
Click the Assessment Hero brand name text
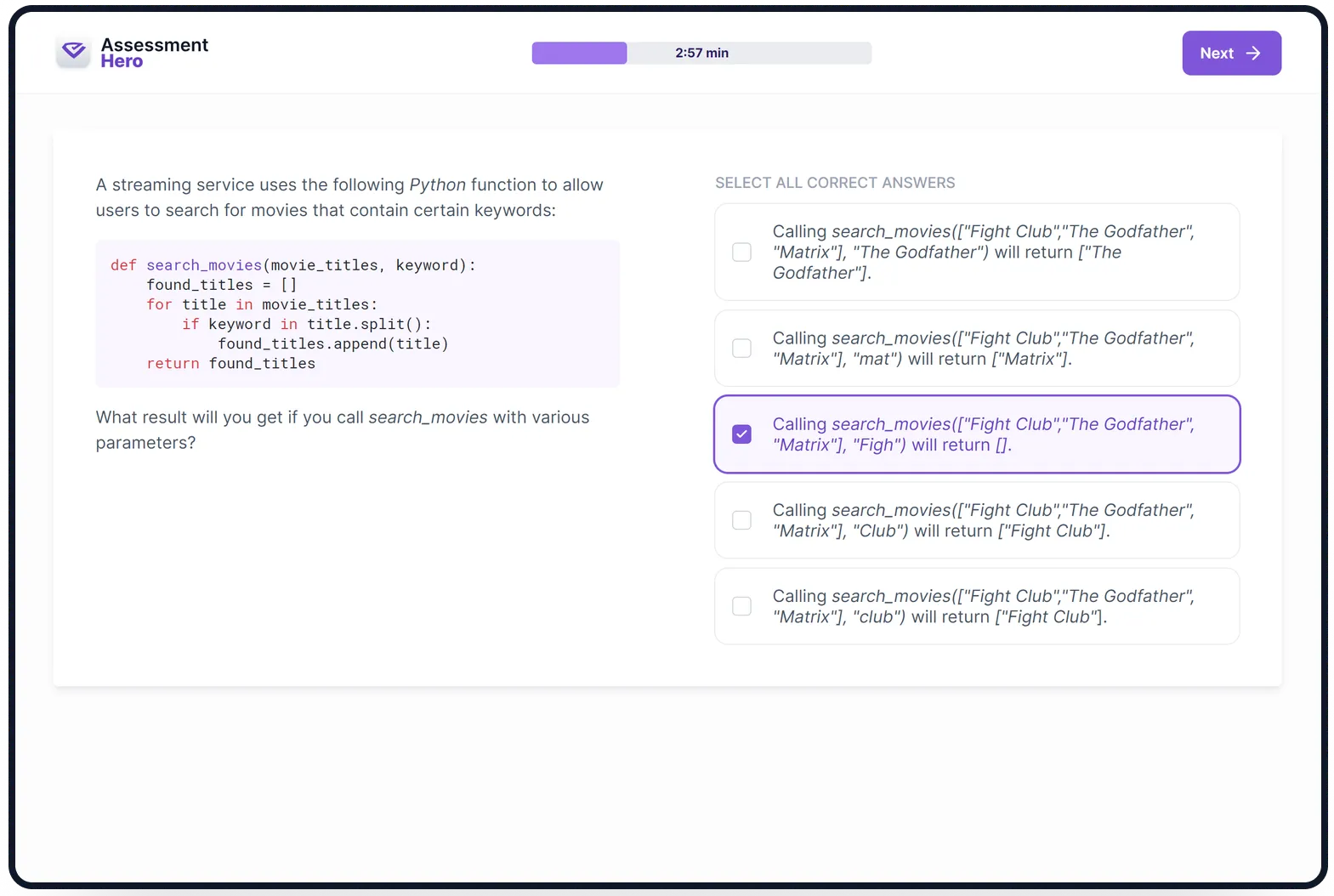(x=154, y=53)
